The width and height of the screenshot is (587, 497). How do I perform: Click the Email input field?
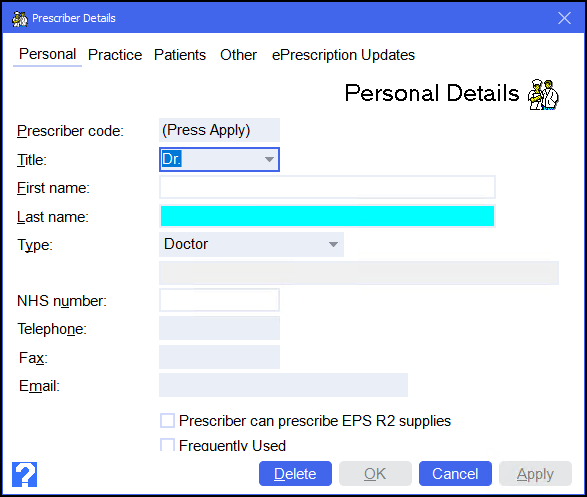click(283, 385)
